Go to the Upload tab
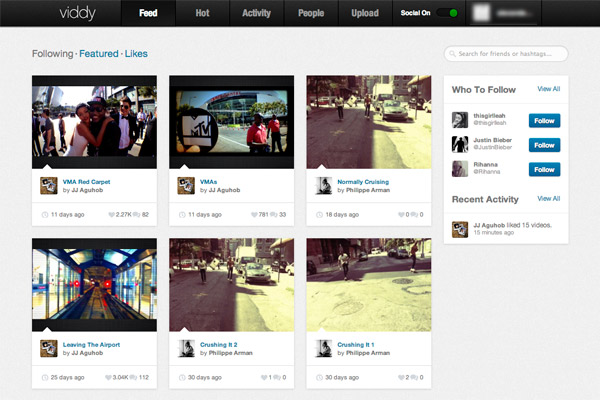 (x=365, y=14)
